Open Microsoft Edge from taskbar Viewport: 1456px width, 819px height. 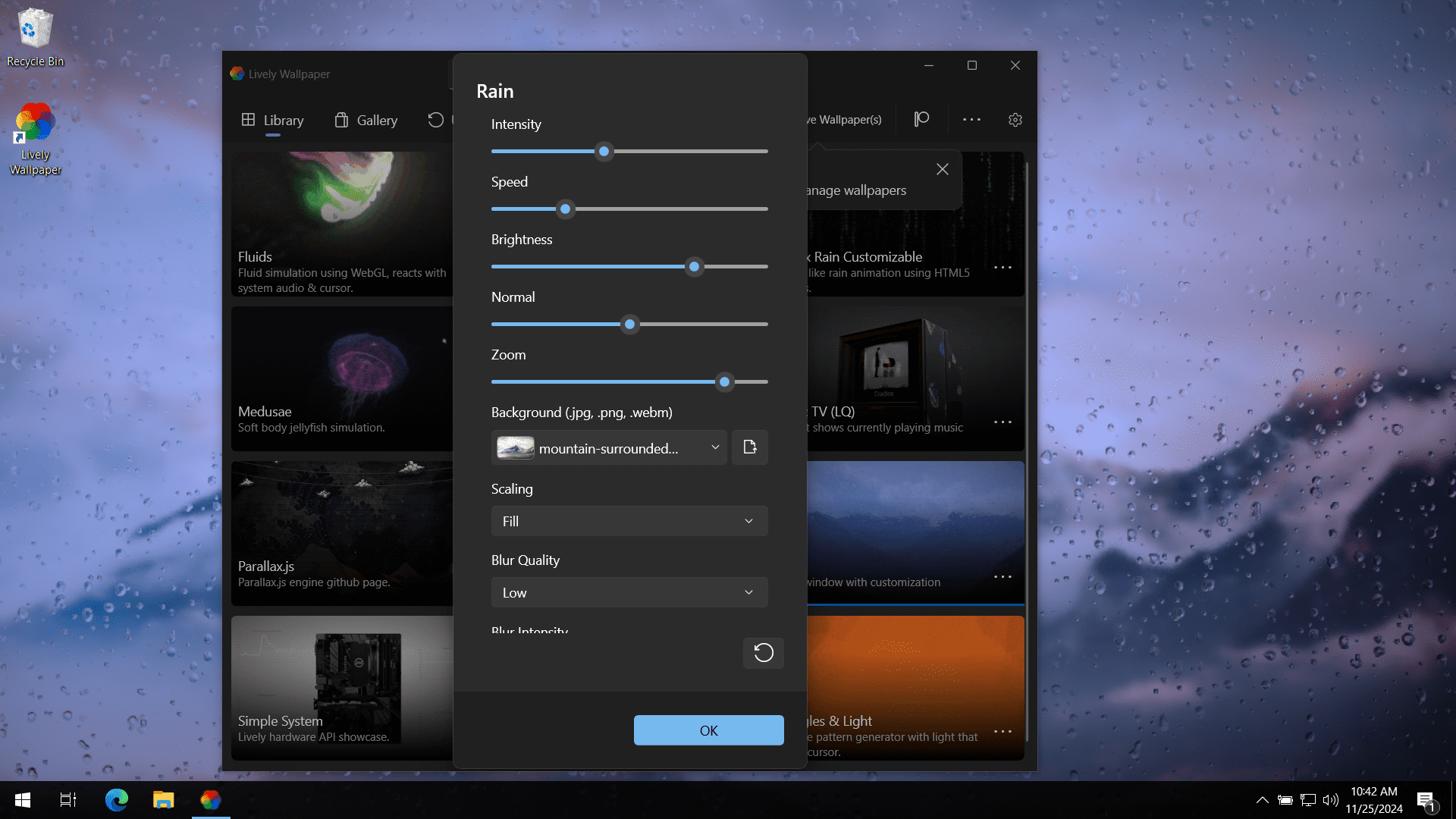(116, 800)
